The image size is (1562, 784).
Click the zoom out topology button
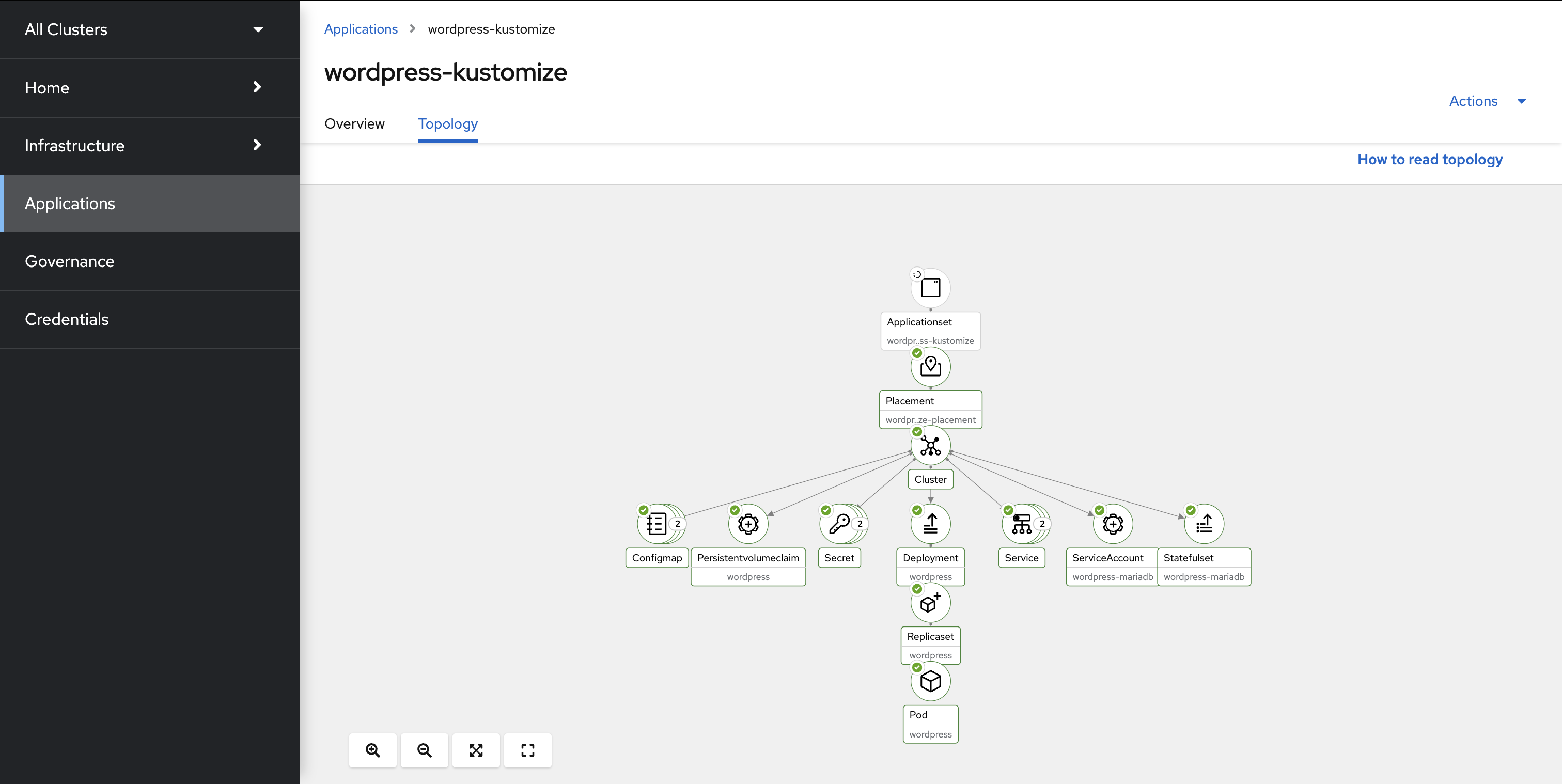[425, 750]
